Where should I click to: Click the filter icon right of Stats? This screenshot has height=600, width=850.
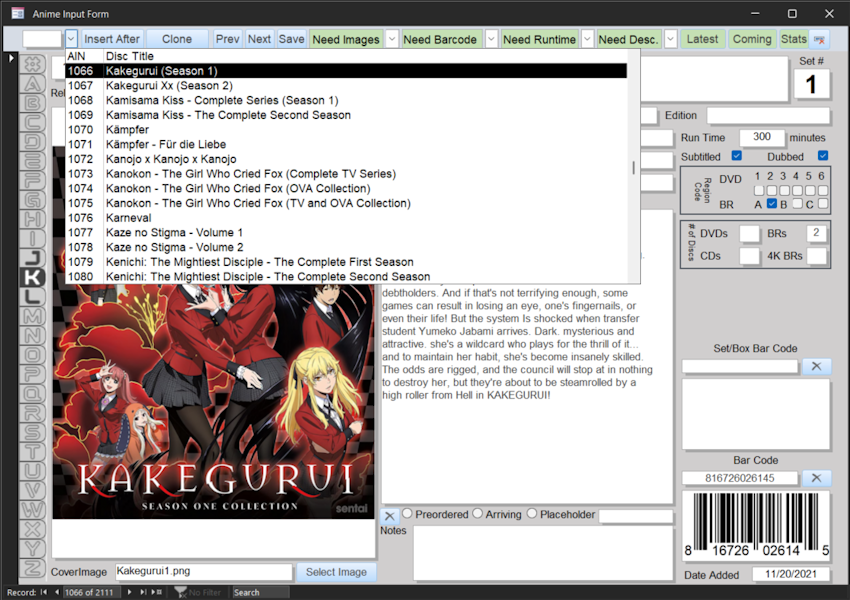(x=819, y=40)
